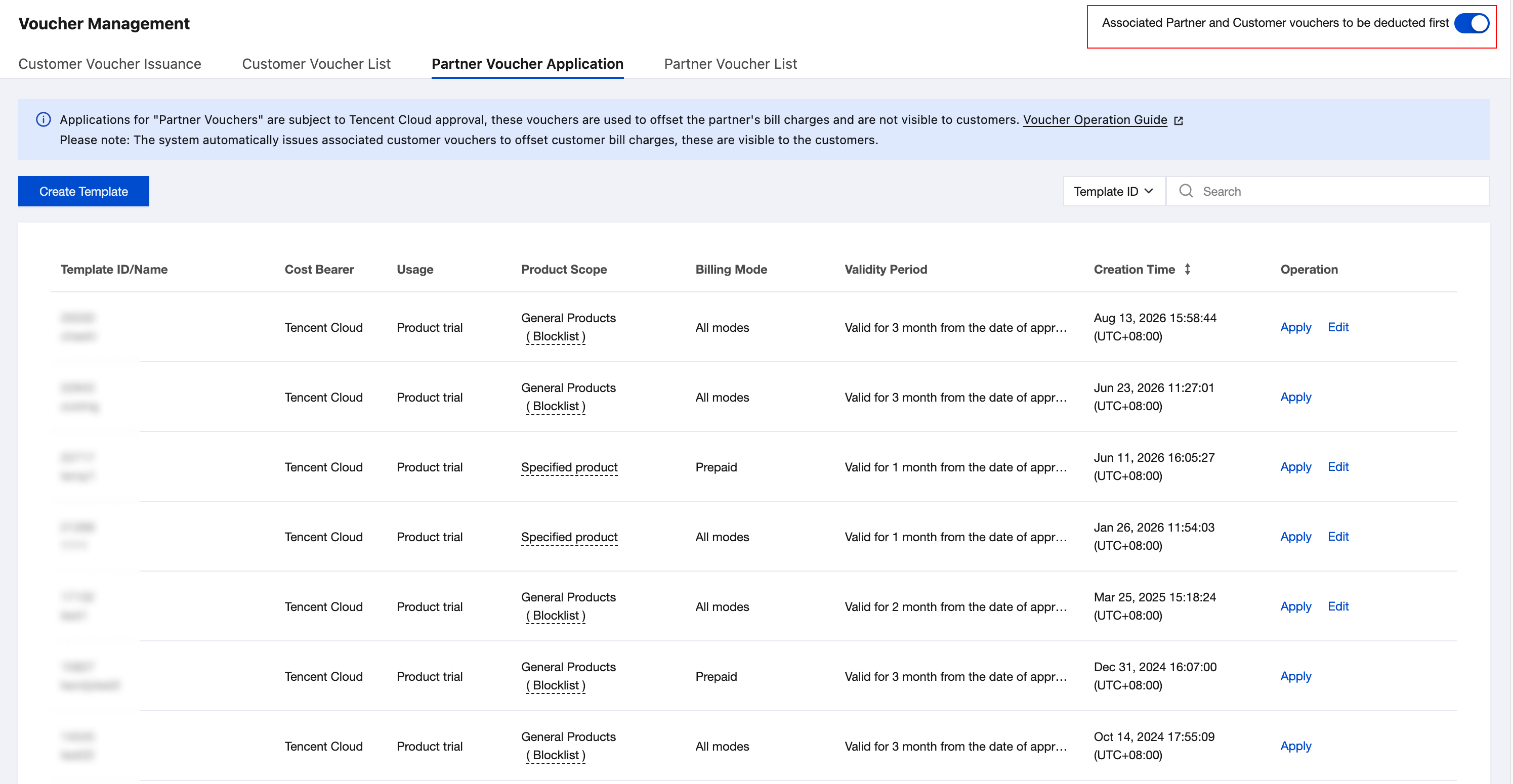
Task: Focus the Search input field
Action: (1327, 192)
